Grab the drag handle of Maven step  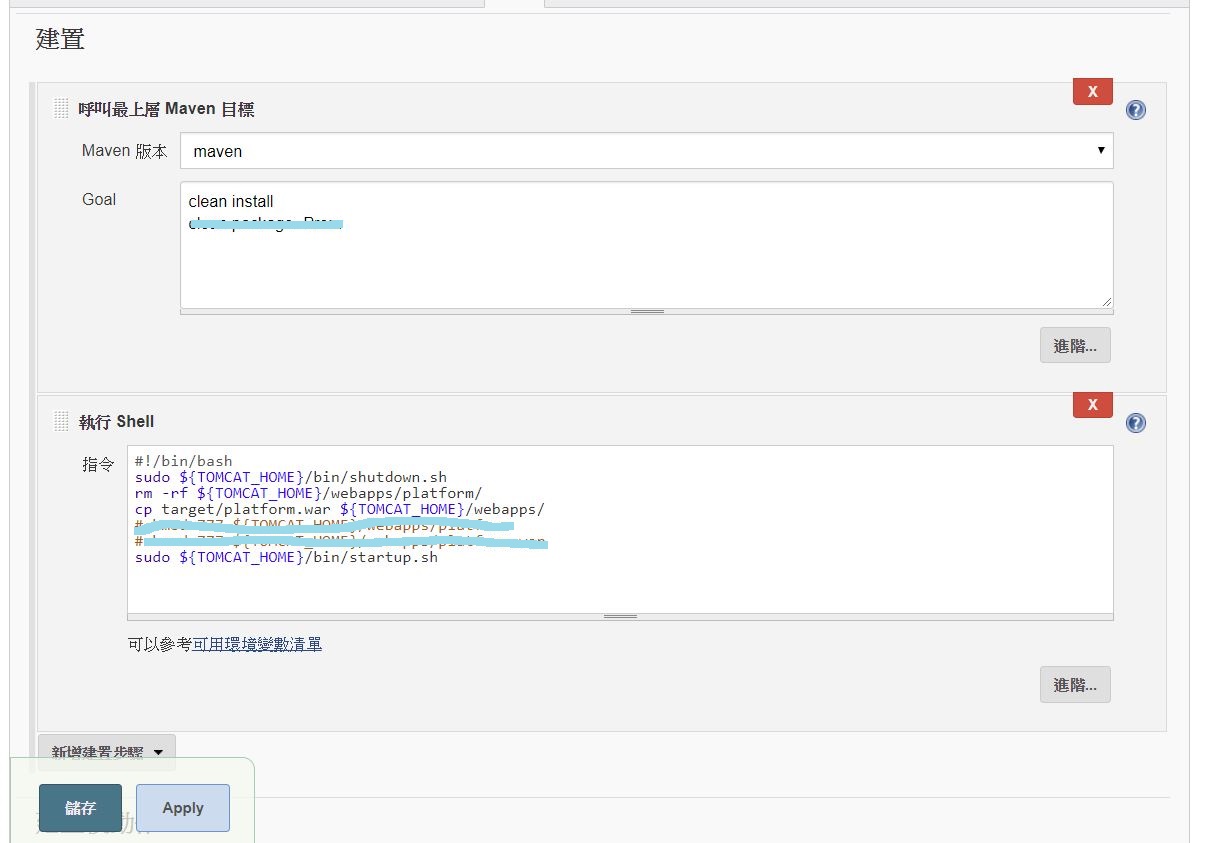62,109
